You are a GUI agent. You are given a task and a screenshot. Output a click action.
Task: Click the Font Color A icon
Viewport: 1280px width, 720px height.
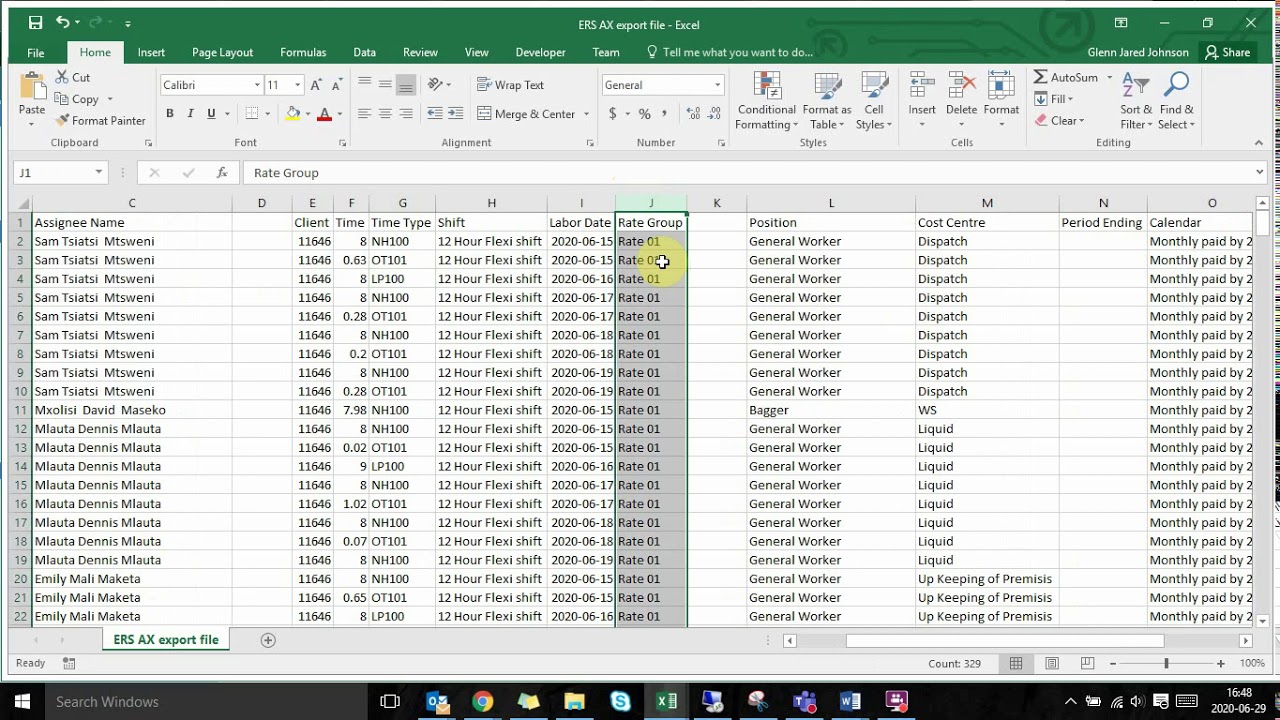coord(324,114)
